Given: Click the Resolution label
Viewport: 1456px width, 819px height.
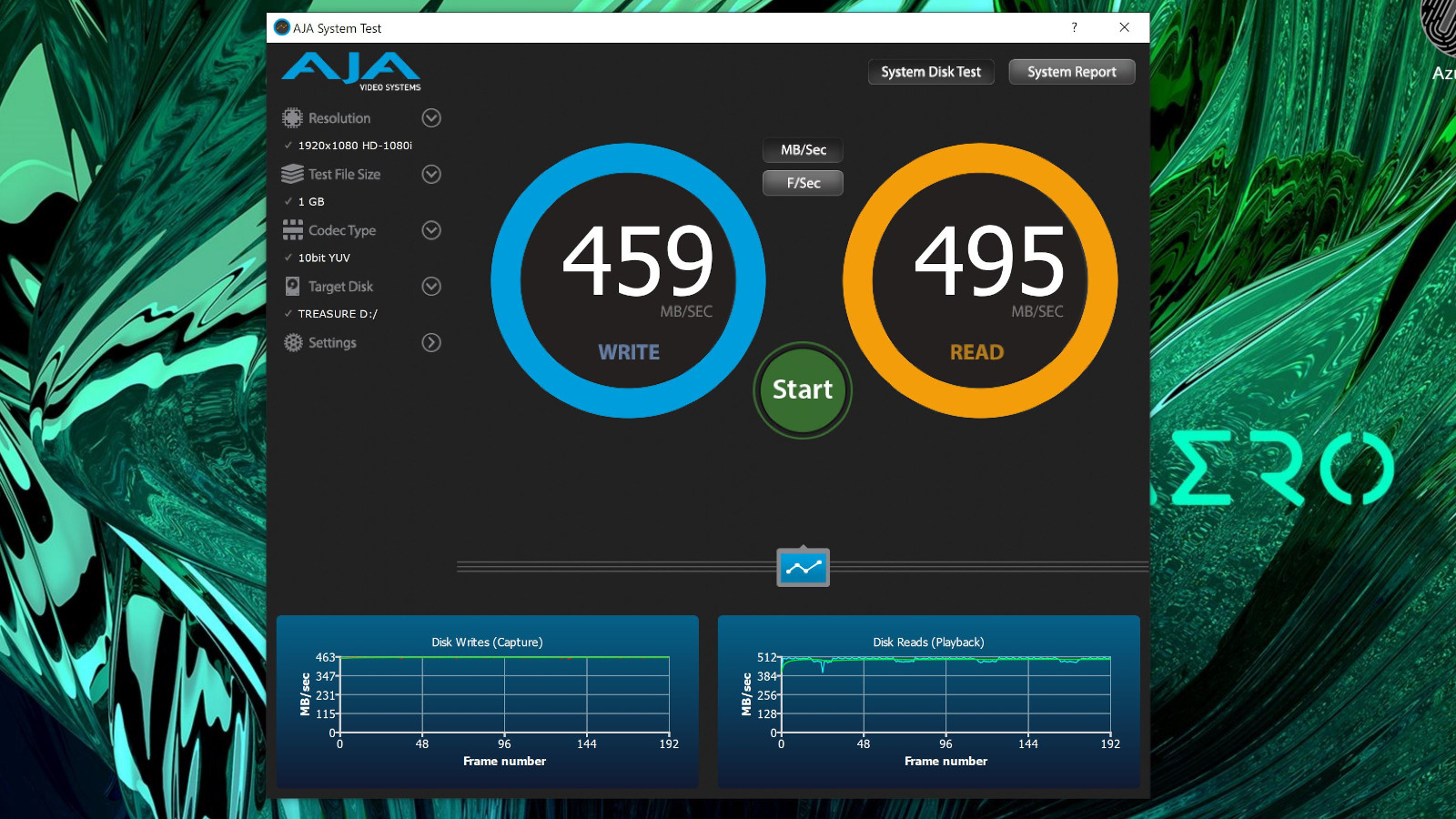Looking at the screenshot, I should click(339, 118).
